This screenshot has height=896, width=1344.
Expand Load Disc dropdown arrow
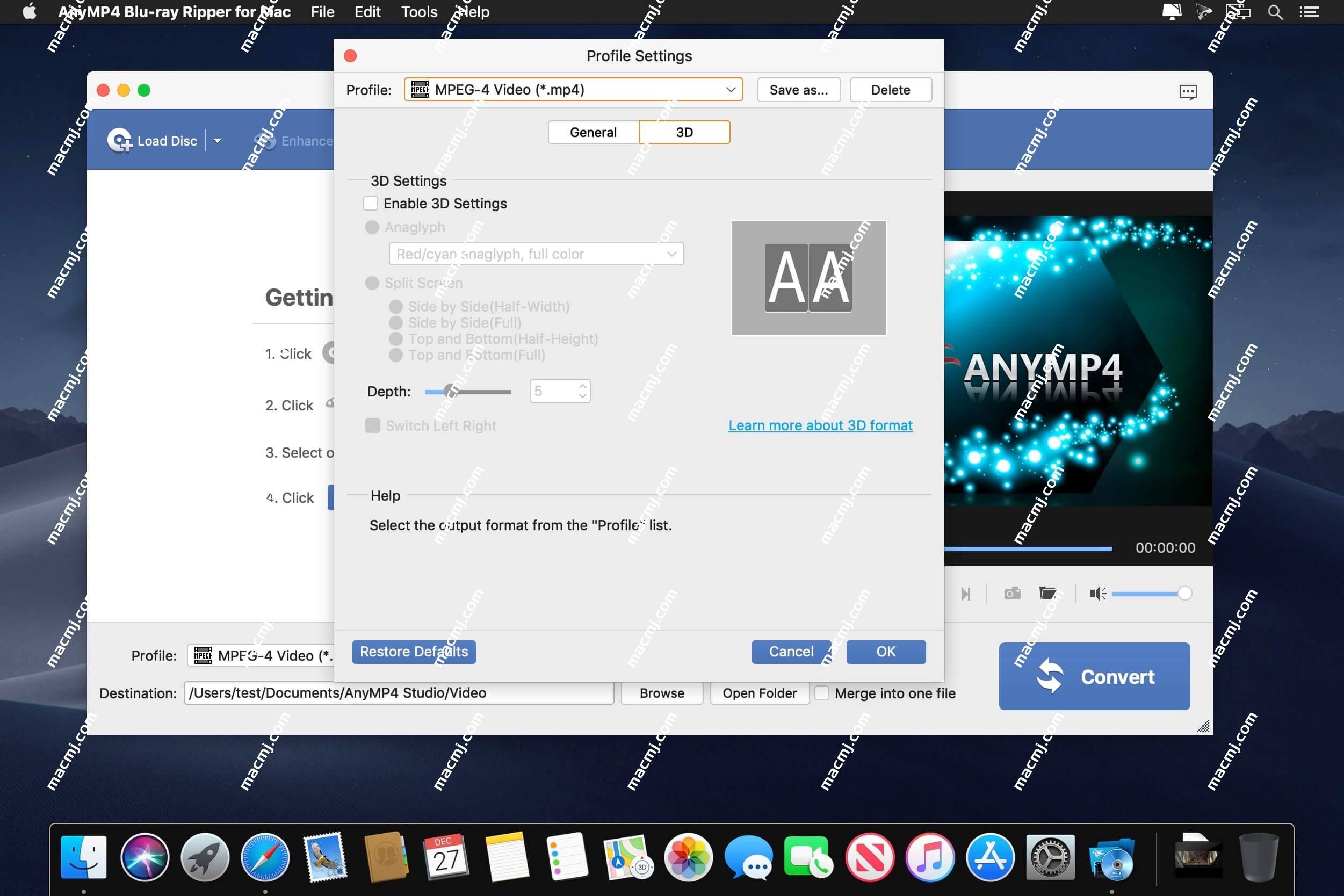click(x=217, y=141)
